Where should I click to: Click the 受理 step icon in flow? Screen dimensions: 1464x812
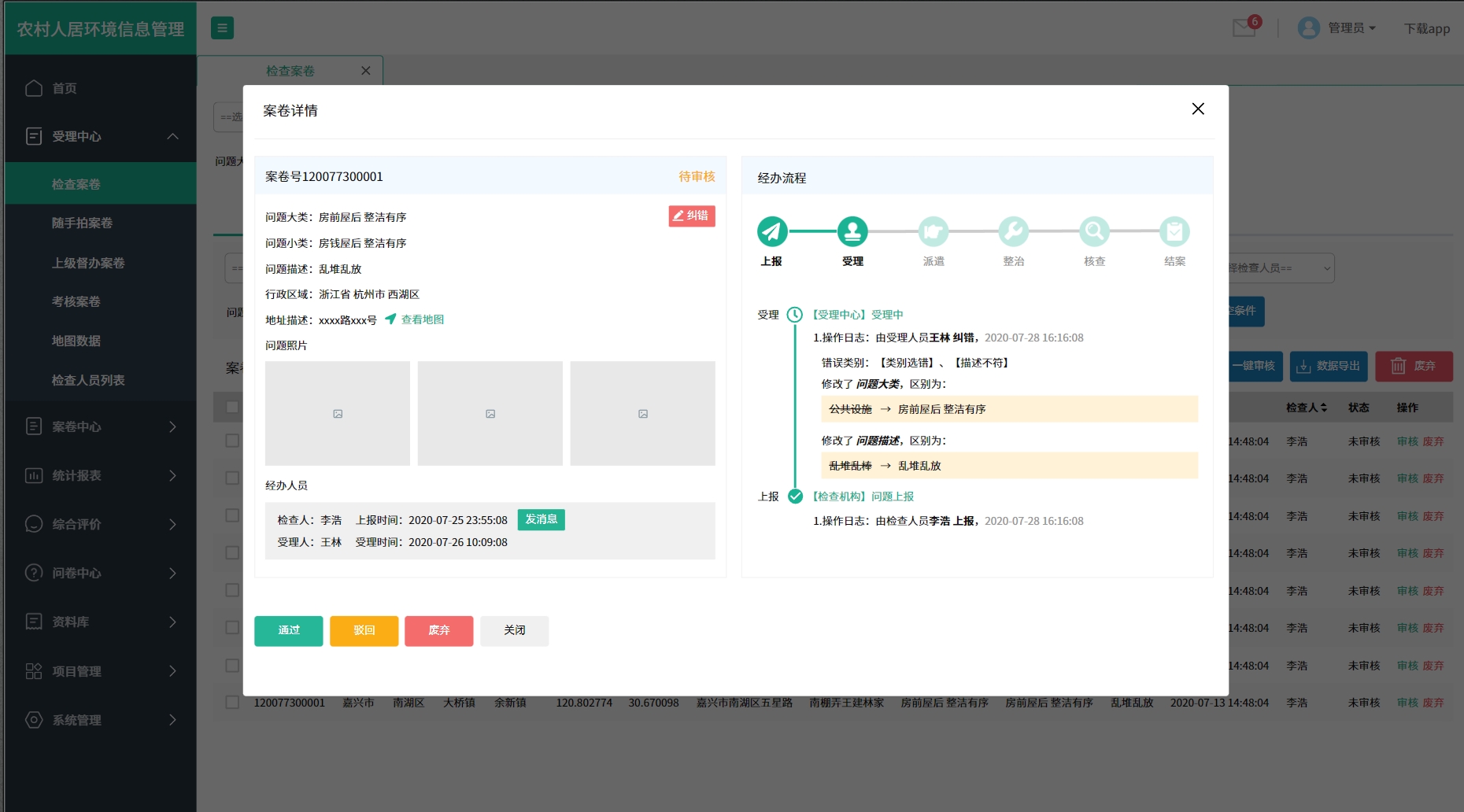coord(852,231)
